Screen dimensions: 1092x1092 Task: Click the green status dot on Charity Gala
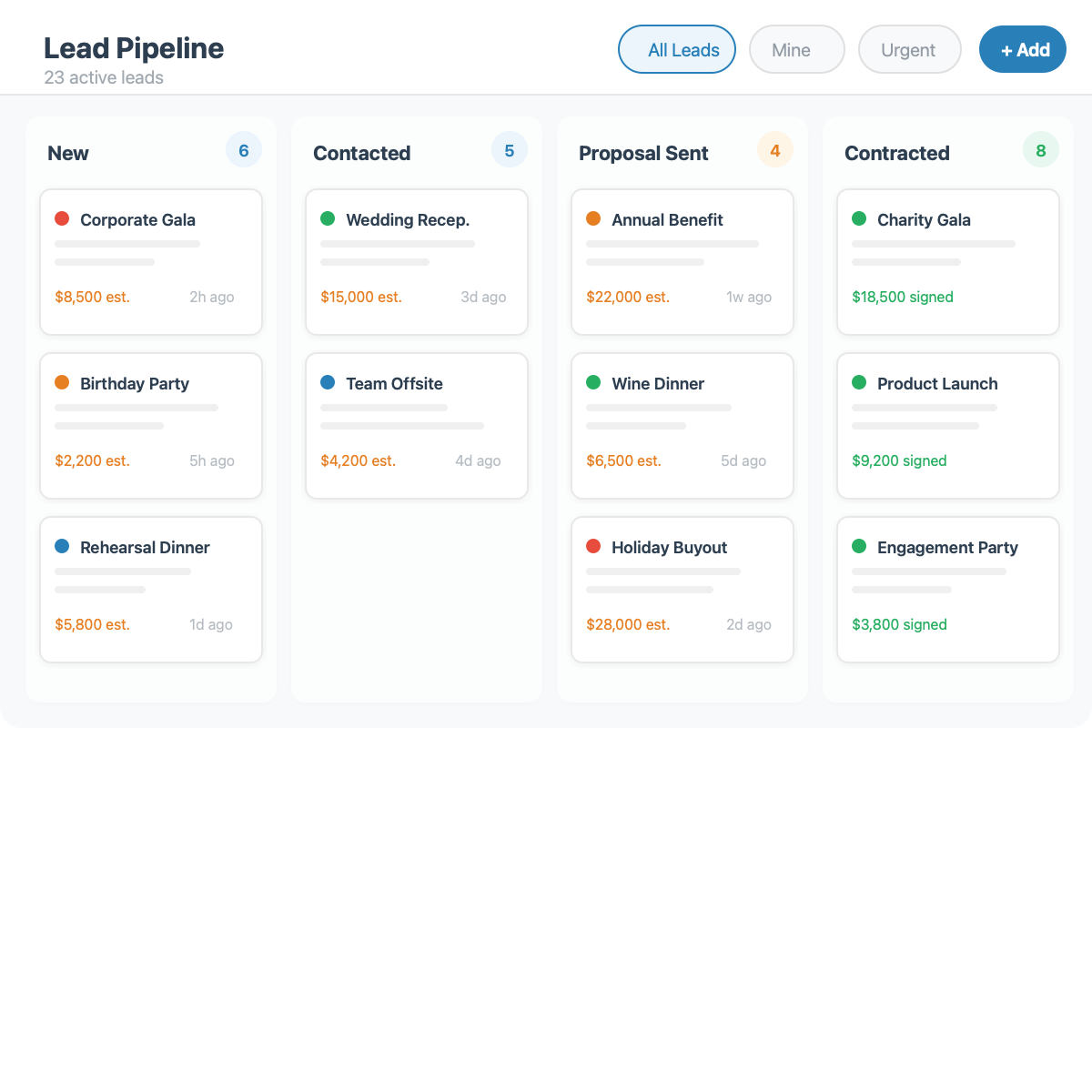(859, 218)
